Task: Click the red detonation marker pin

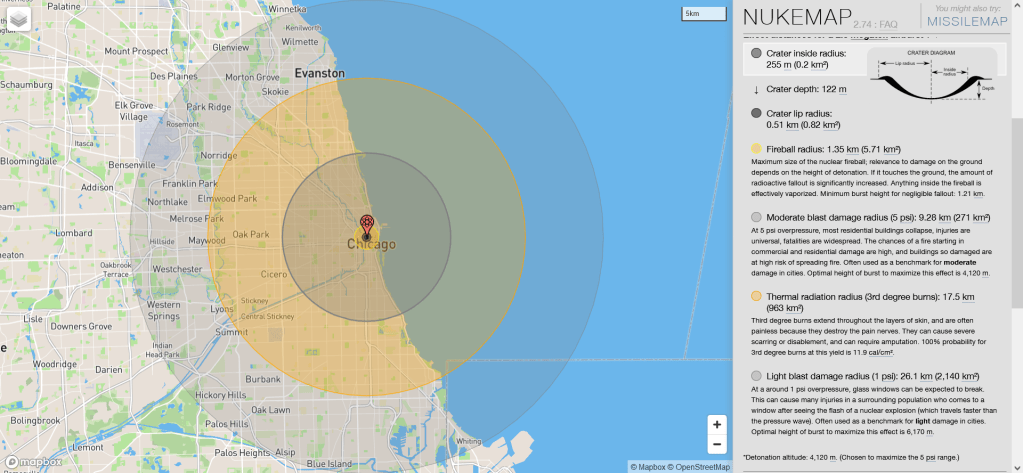Action: tap(367, 225)
